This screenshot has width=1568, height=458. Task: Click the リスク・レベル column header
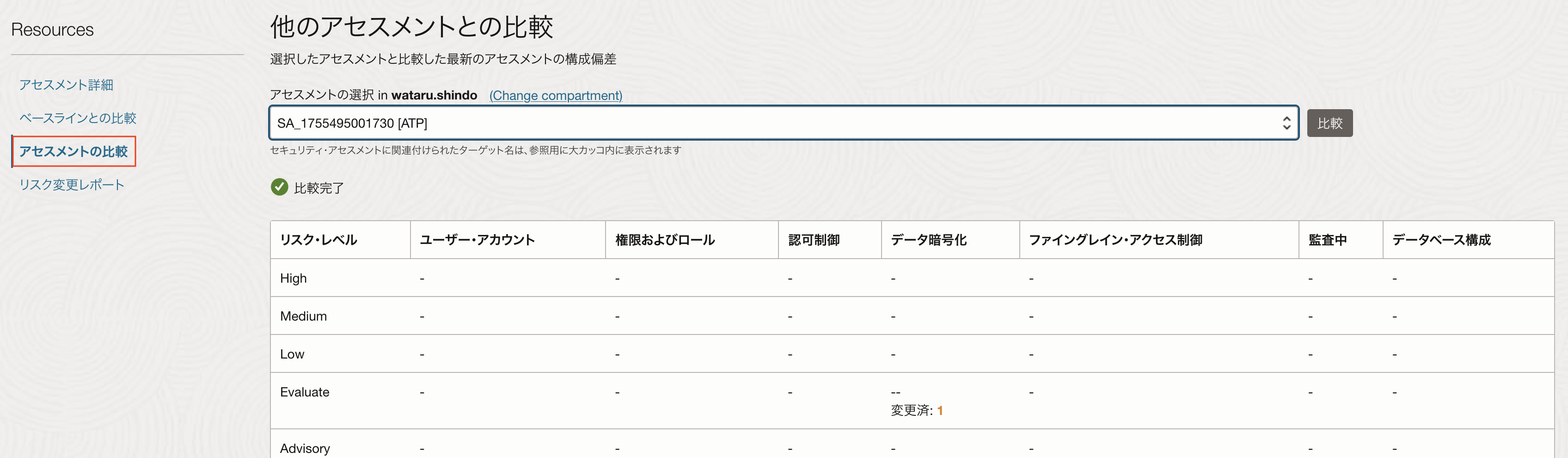(318, 240)
